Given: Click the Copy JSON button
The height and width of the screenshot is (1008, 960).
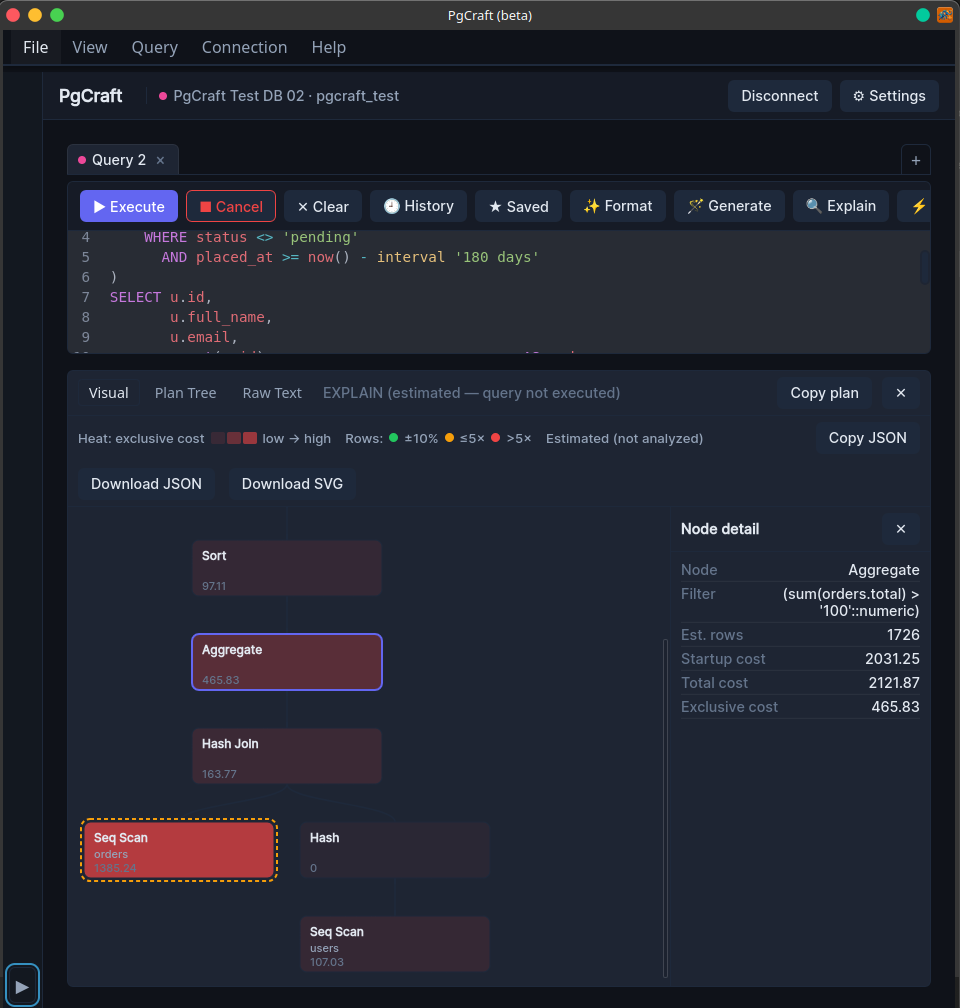Looking at the screenshot, I should 867,438.
